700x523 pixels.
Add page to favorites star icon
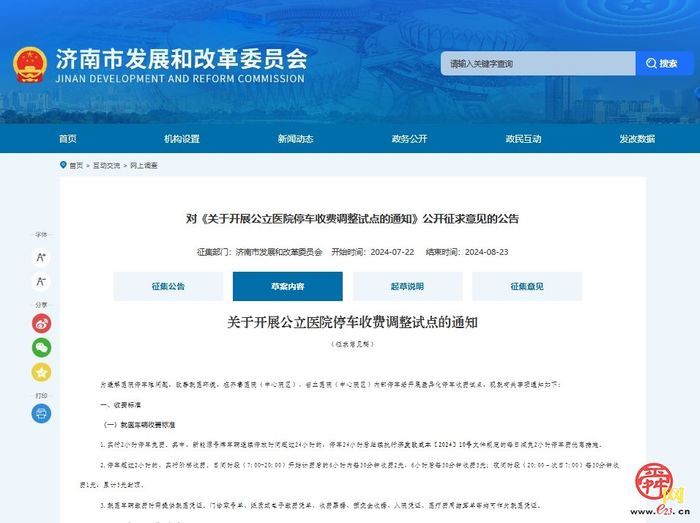41,372
